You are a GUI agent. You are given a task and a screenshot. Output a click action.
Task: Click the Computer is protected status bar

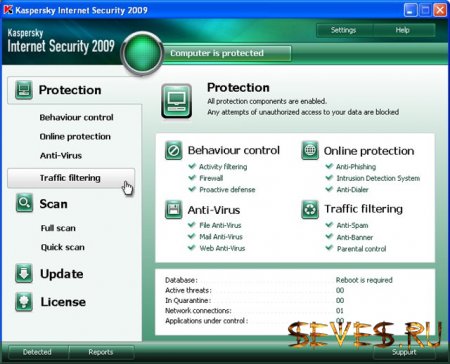[227, 53]
